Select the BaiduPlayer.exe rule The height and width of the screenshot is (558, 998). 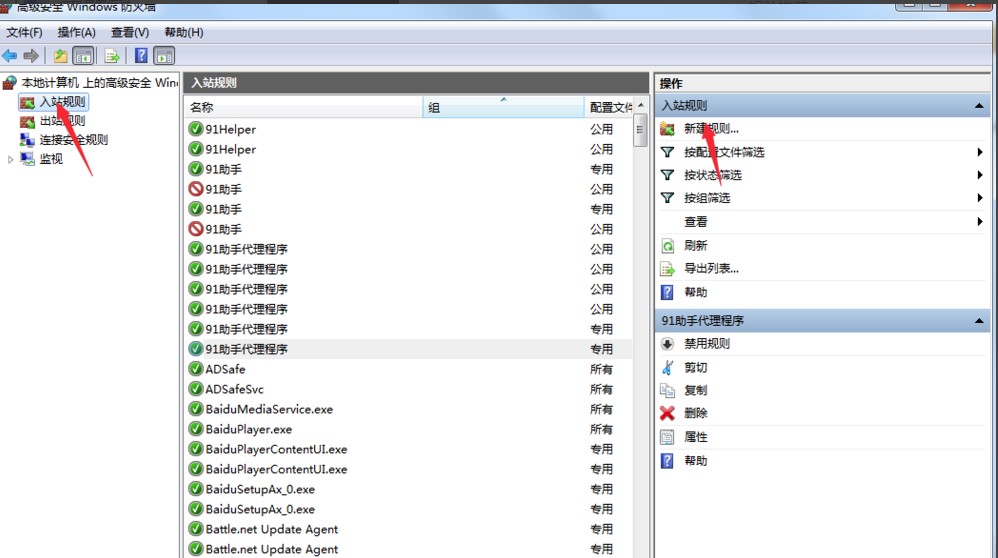click(408, 429)
